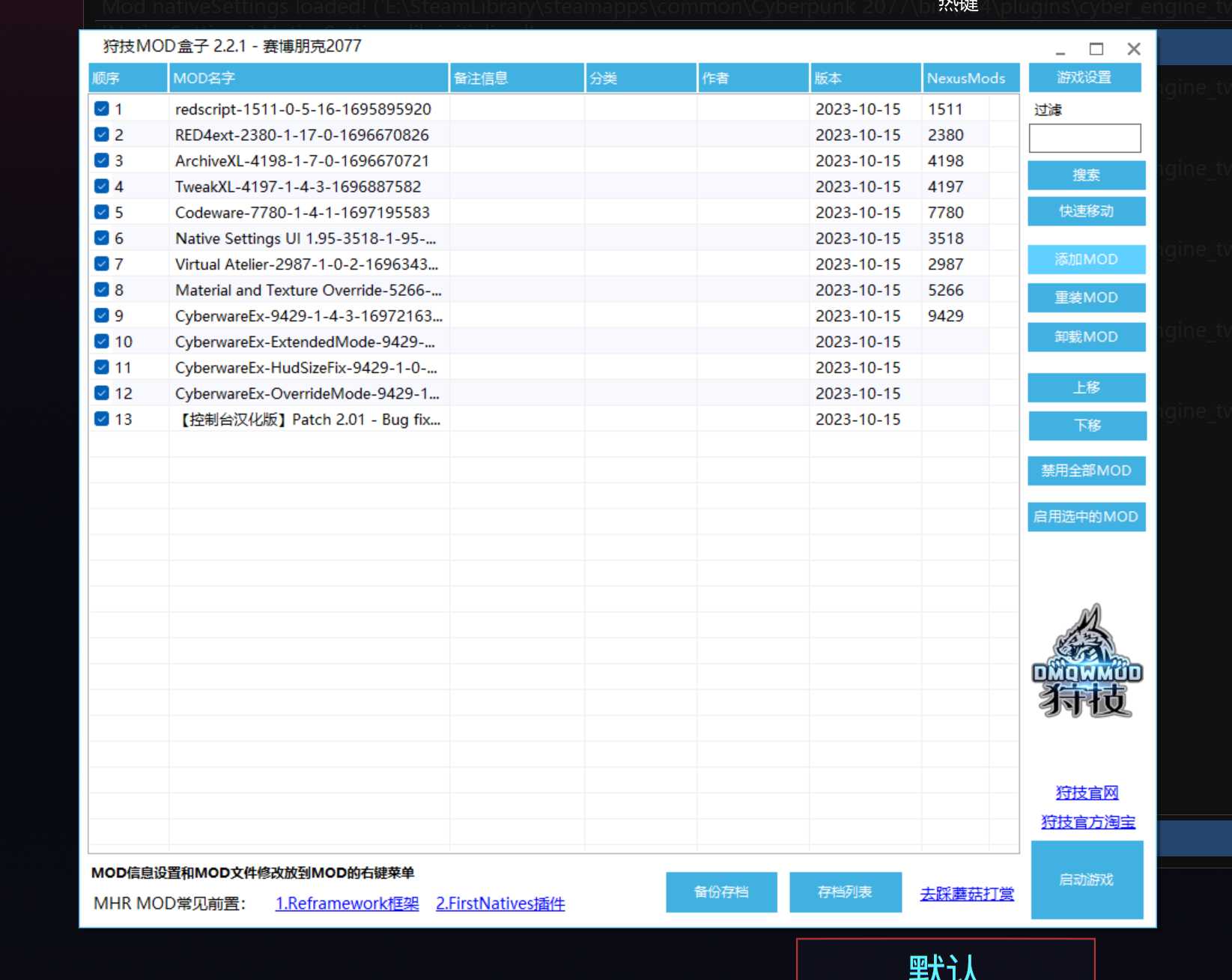Open the 1.Reframework框架 link
Screen dimensions: 1232x980
point(347,904)
